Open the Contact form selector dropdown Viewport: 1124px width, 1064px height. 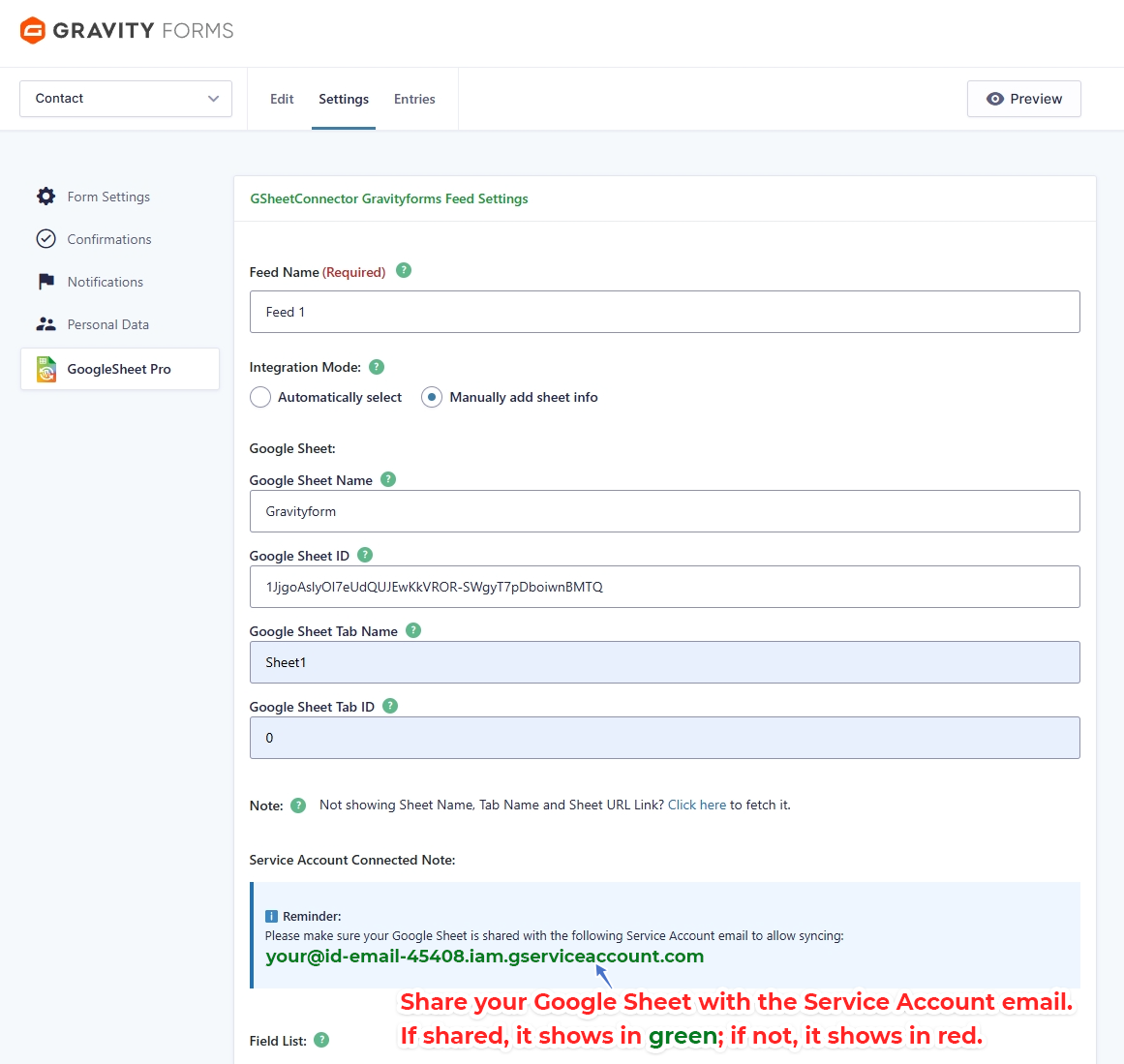tap(126, 98)
